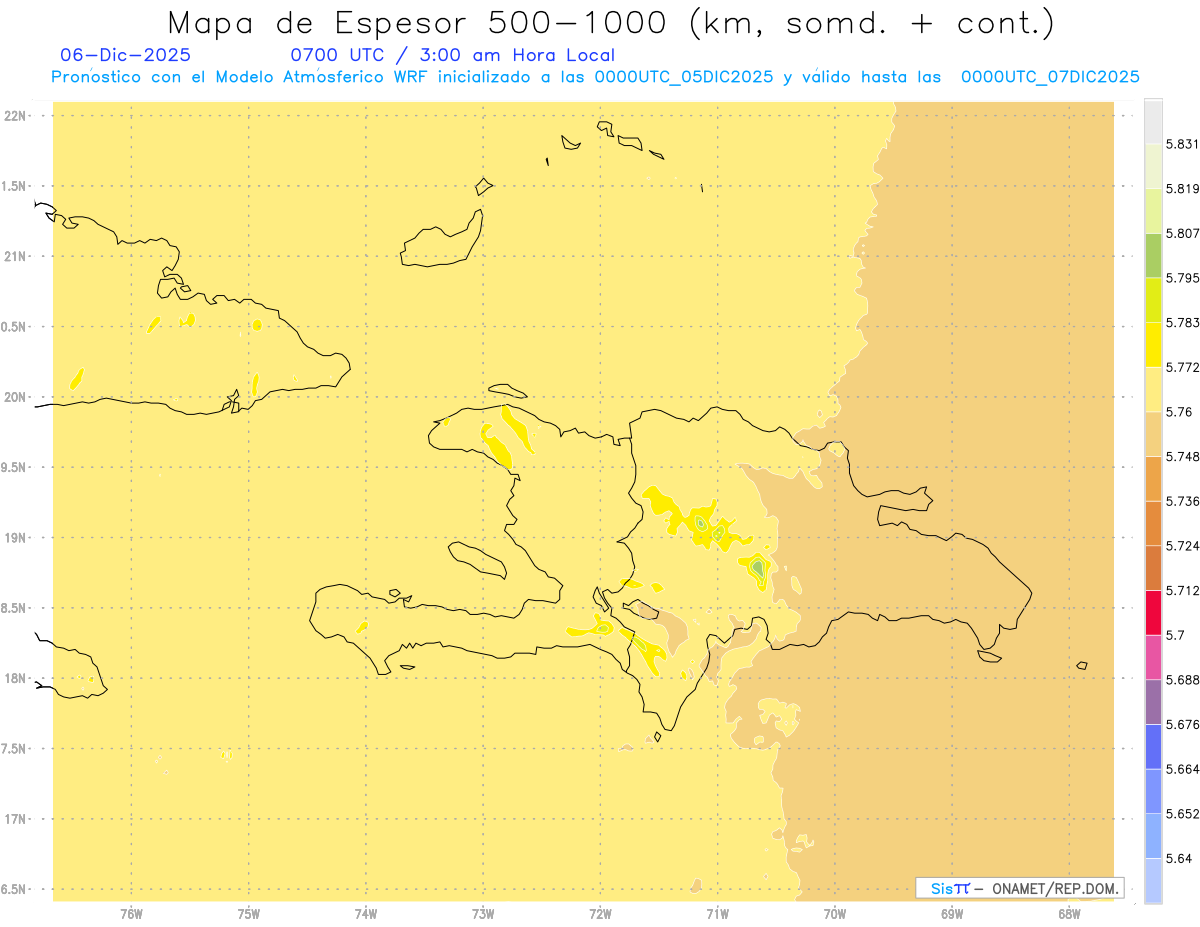
Task: Click the latitude label 22N
Action: (x=16, y=116)
